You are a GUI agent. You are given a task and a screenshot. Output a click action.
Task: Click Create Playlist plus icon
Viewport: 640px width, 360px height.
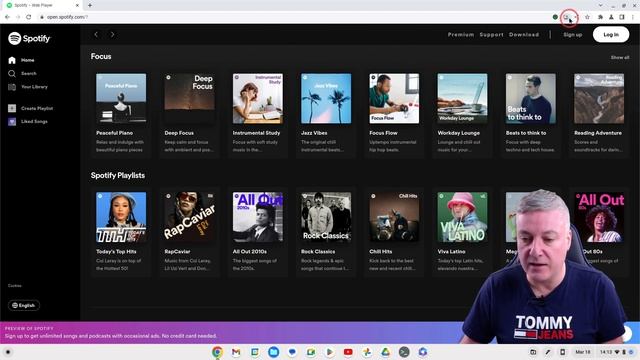point(12,108)
